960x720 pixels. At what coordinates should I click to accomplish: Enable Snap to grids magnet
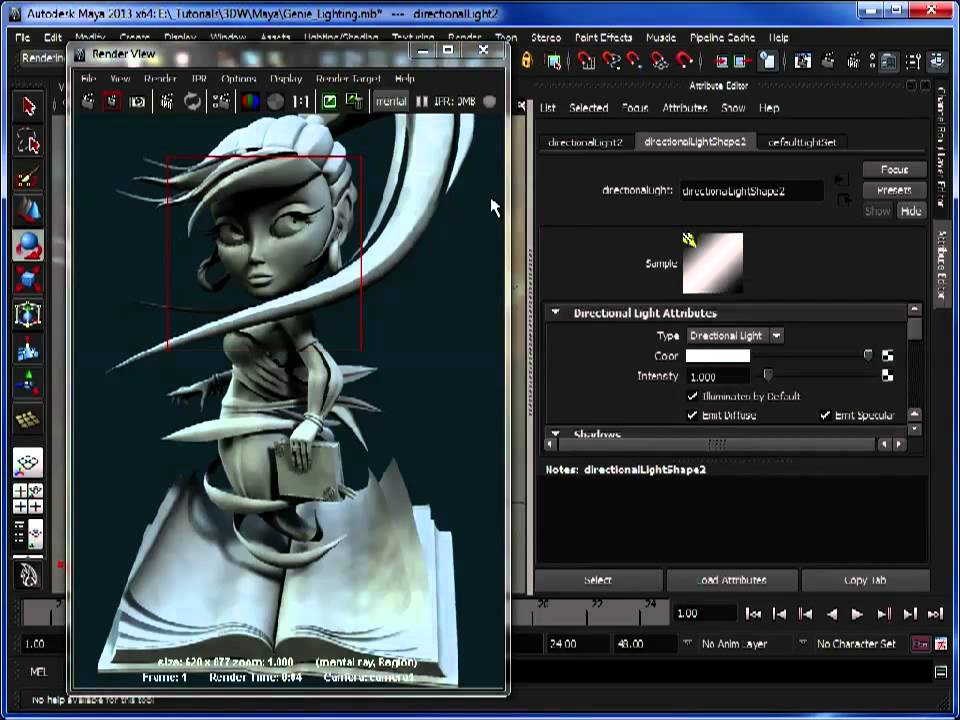[x=587, y=61]
